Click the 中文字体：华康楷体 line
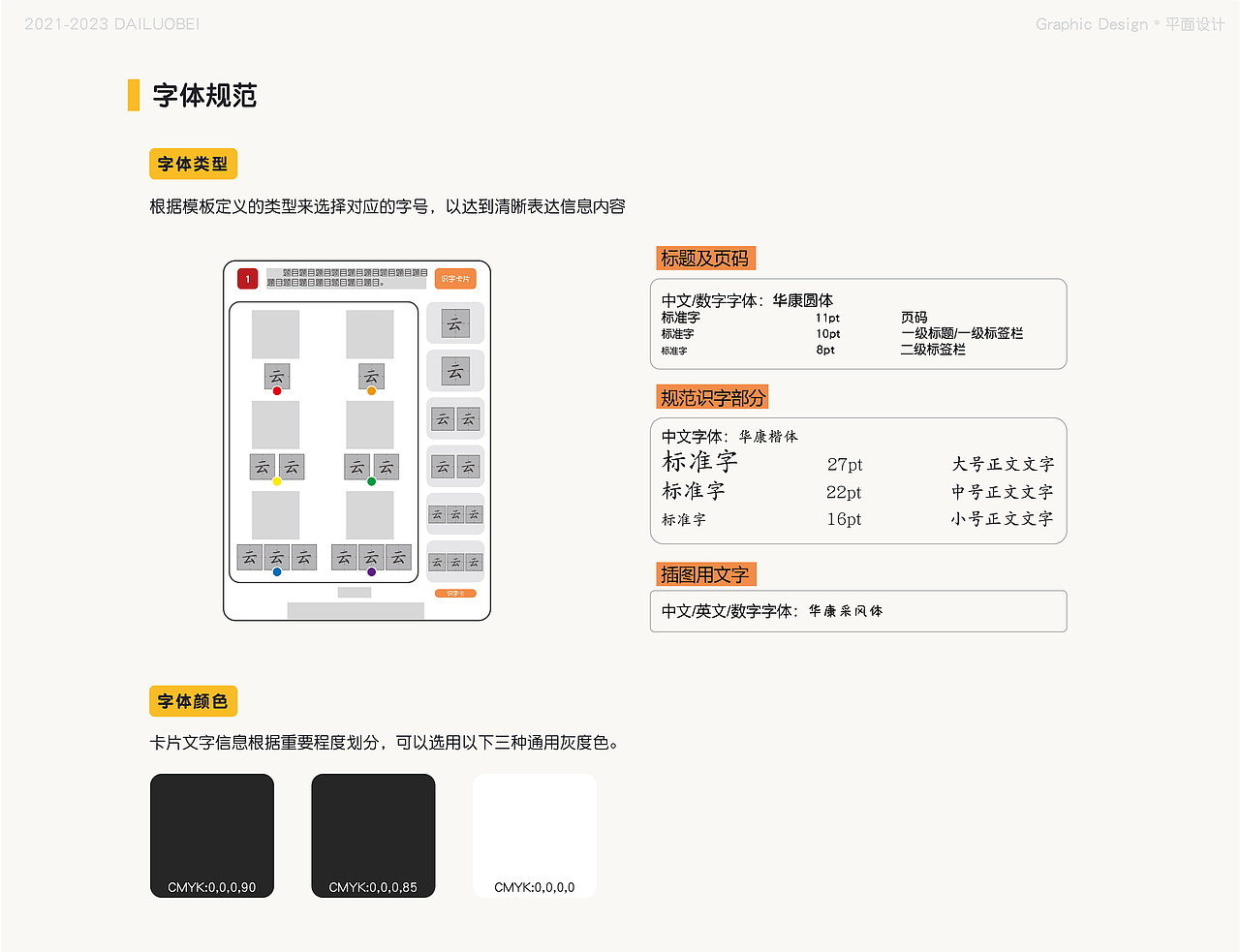 729,437
